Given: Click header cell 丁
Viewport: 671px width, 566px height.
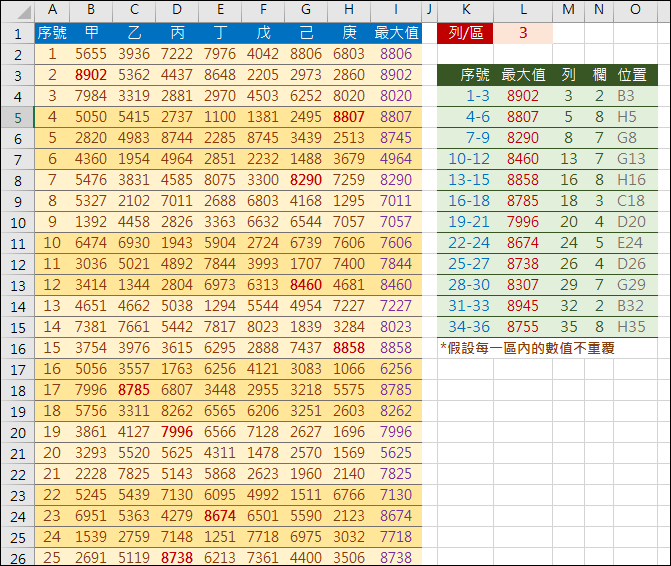Looking at the screenshot, I should point(220,33).
